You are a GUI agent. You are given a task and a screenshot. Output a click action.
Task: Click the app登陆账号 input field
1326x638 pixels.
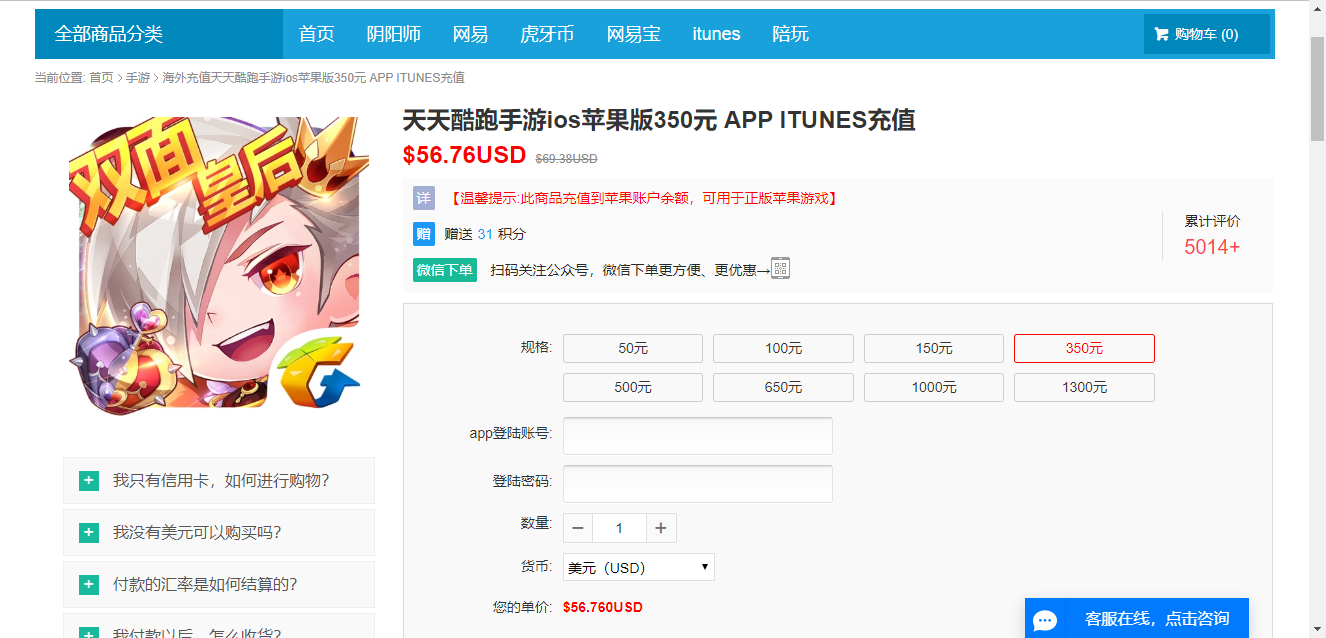click(697, 436)
